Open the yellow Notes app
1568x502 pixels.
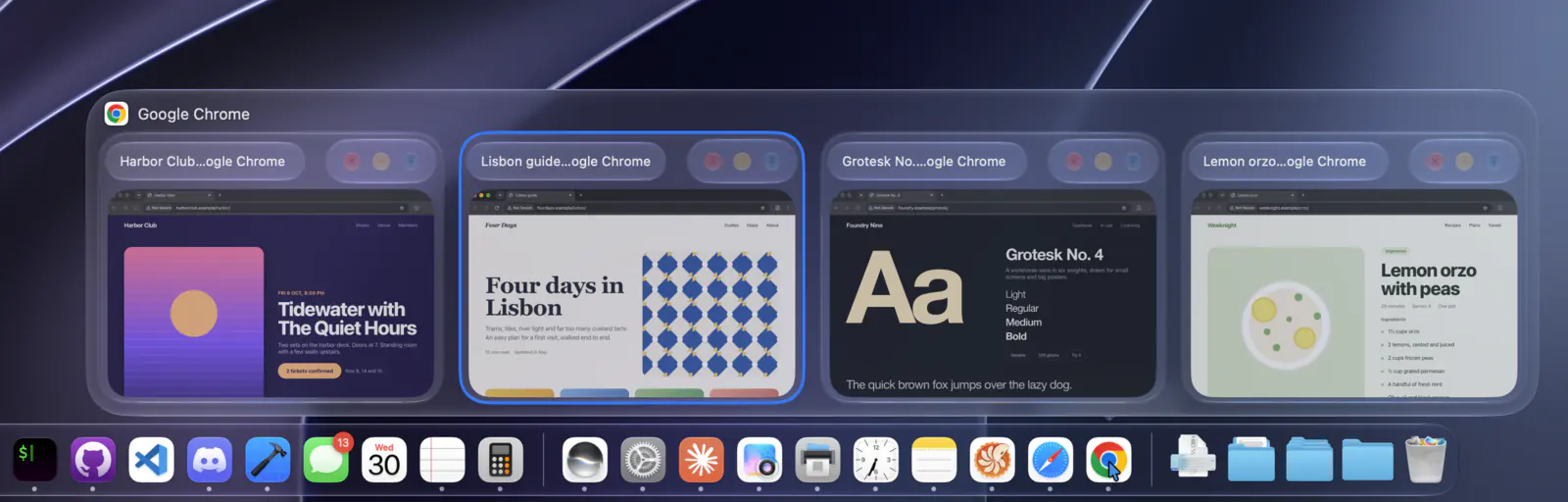click(x=934, y=460)
